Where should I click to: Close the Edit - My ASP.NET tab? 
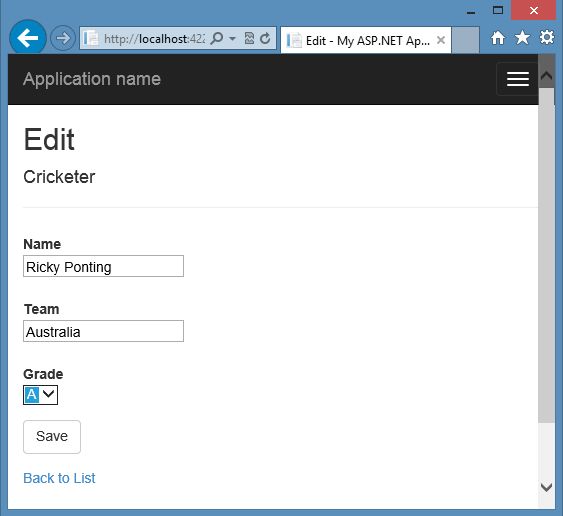(441, 40)
